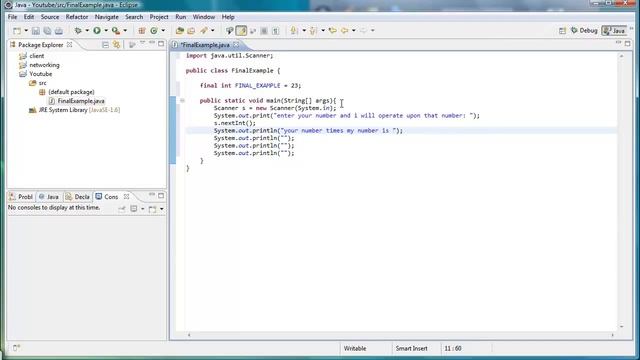The image size is (640, 360).
Task: Click the Print toolbar icon
Action: [x=59, y=31]
